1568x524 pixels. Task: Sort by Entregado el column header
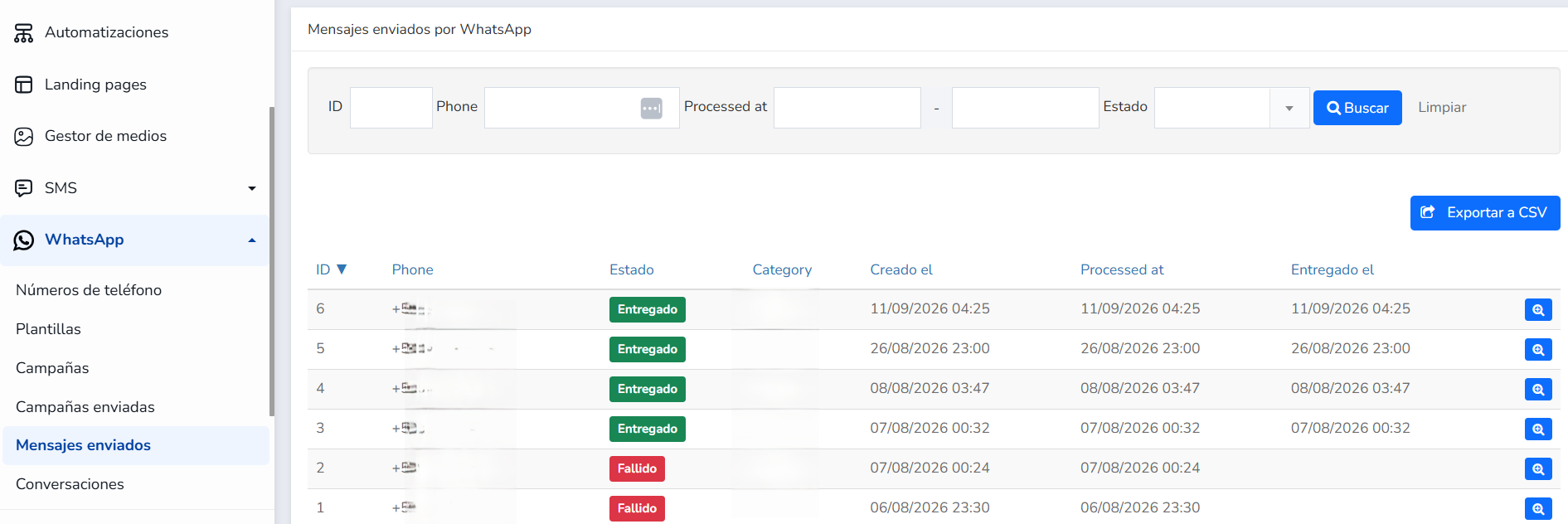click(x=1333, y=269)
